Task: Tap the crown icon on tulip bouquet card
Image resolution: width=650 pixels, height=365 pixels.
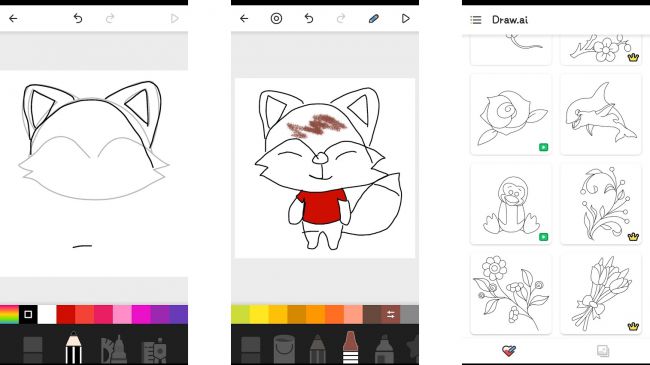Action: pos(633,326)
